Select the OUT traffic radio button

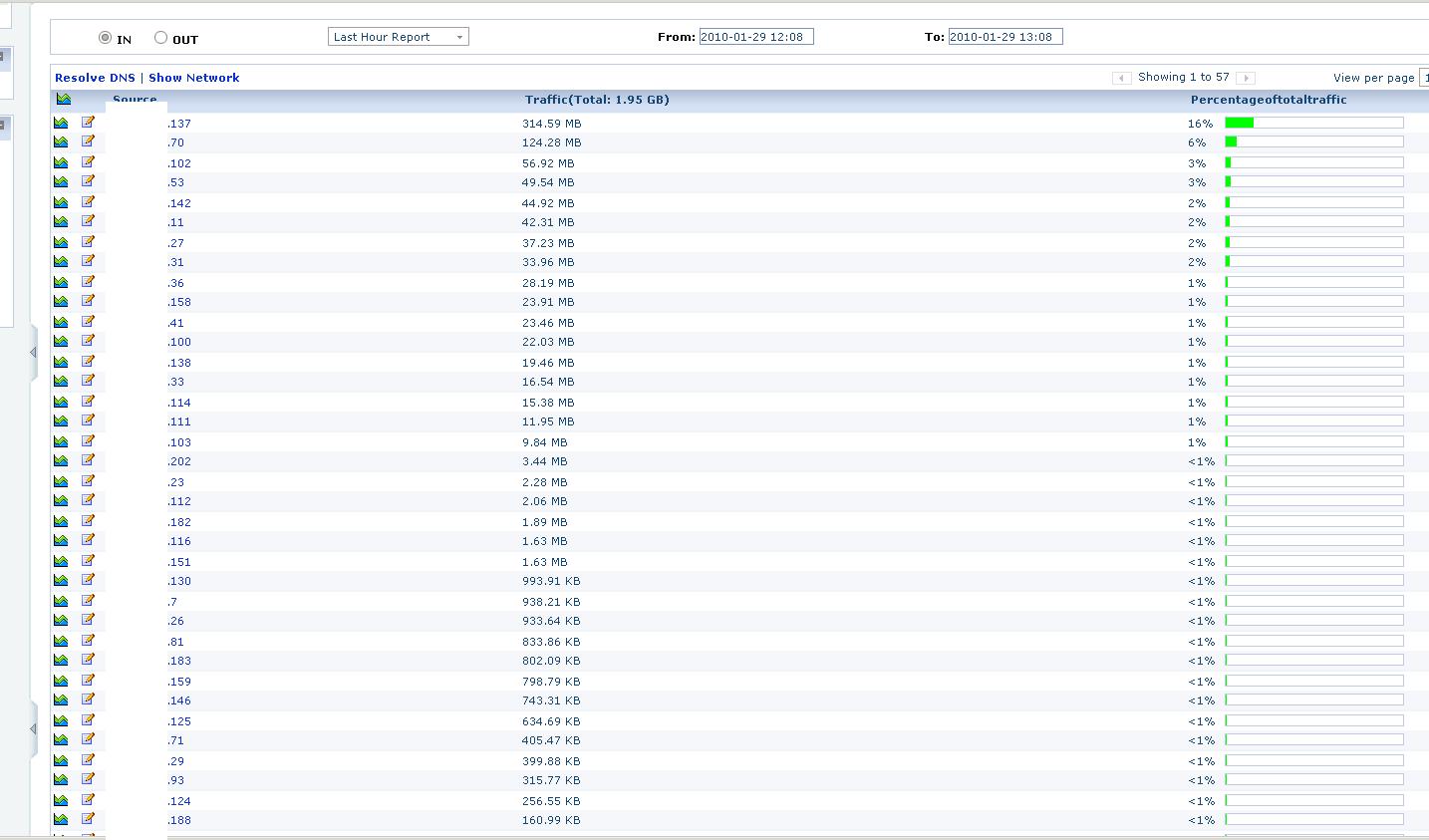tap(160, 38)
